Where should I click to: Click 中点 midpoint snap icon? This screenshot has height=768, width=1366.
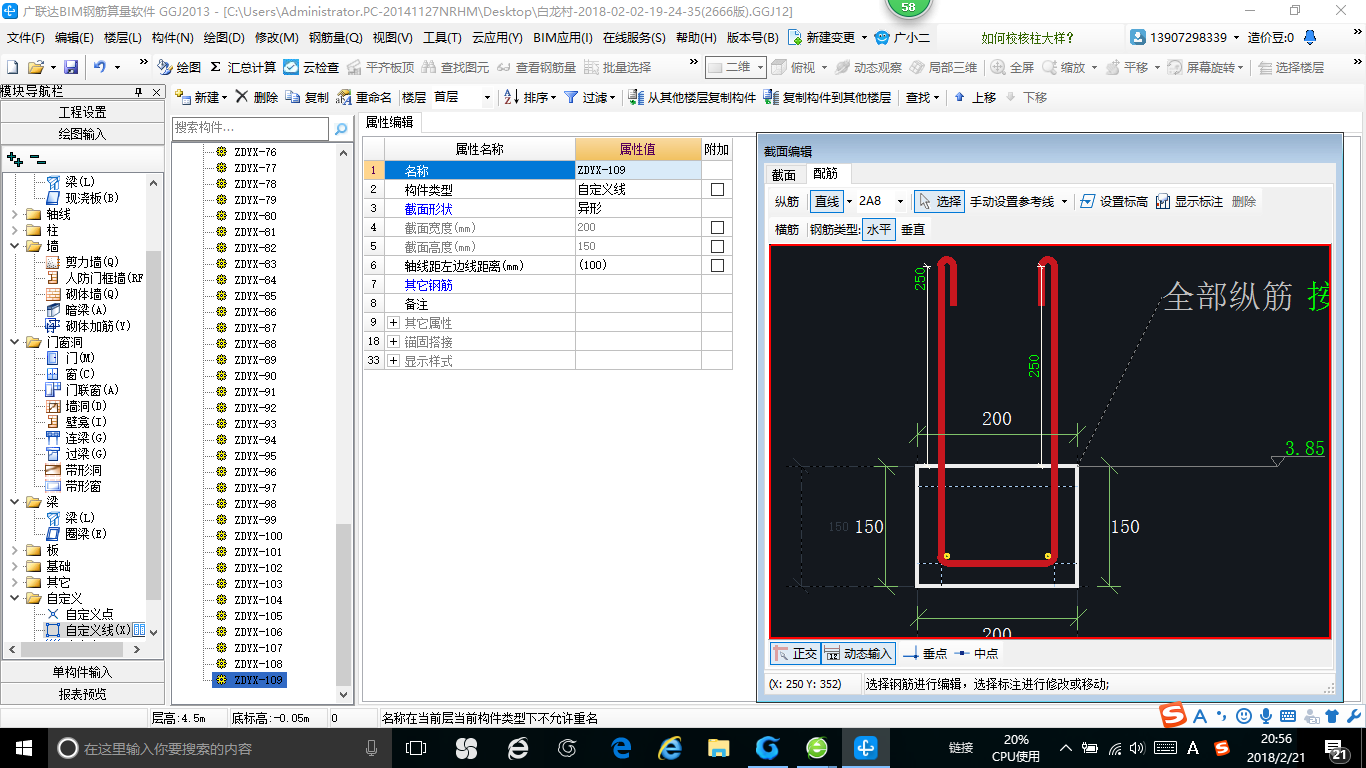pos(976,653)
